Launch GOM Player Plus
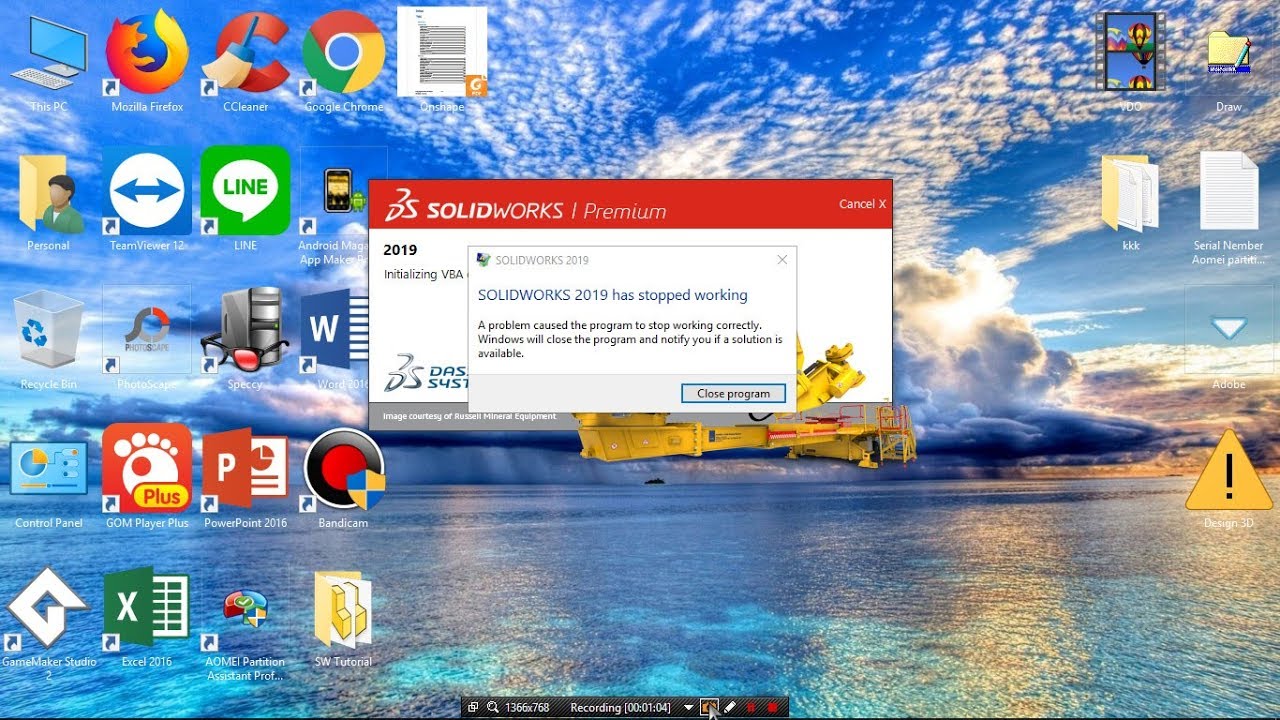1280x720 pixels. [147, 477]
